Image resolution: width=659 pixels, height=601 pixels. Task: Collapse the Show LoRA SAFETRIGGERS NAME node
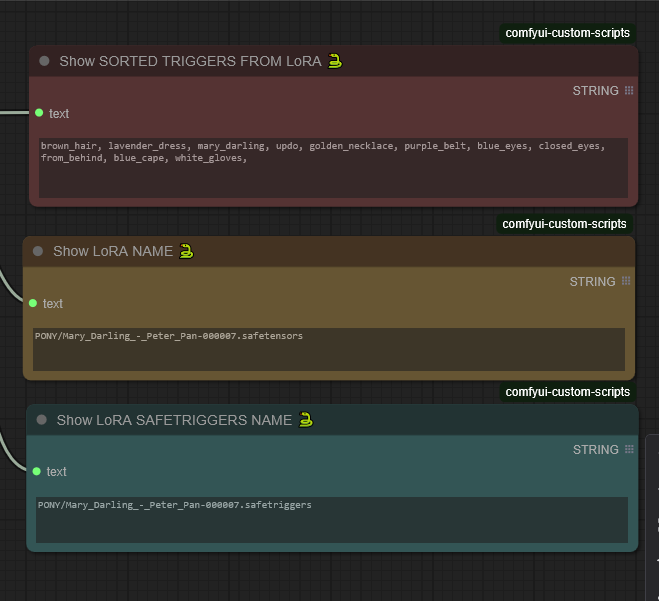[x=41, y=420]
